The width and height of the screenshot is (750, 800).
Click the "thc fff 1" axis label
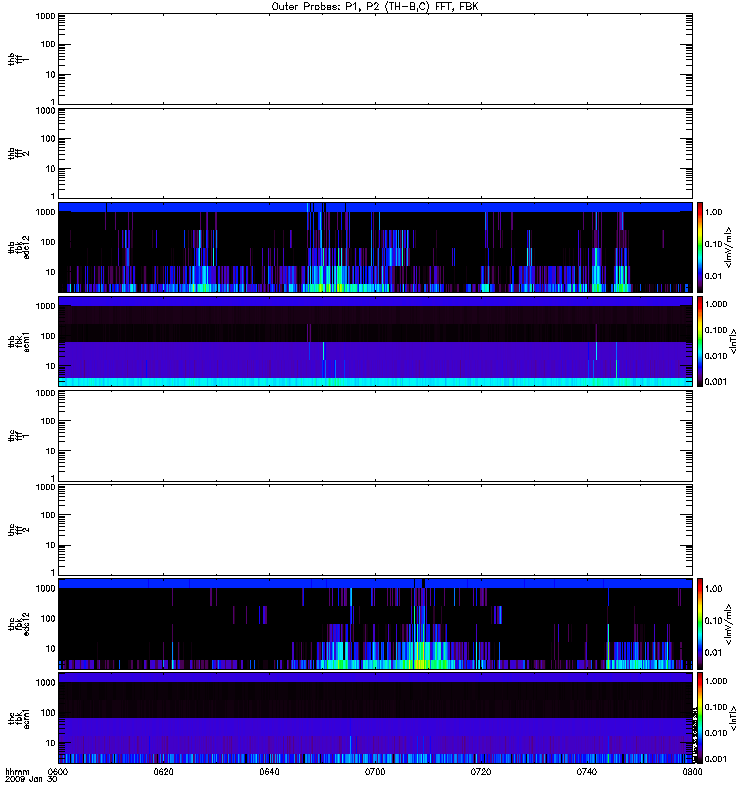pos(19,436)
